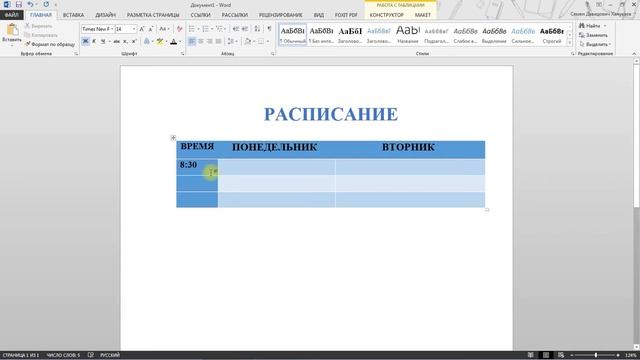
Task: Switch to Read Mode view icon
Action: pyautogui.click(x=530, y=355)
